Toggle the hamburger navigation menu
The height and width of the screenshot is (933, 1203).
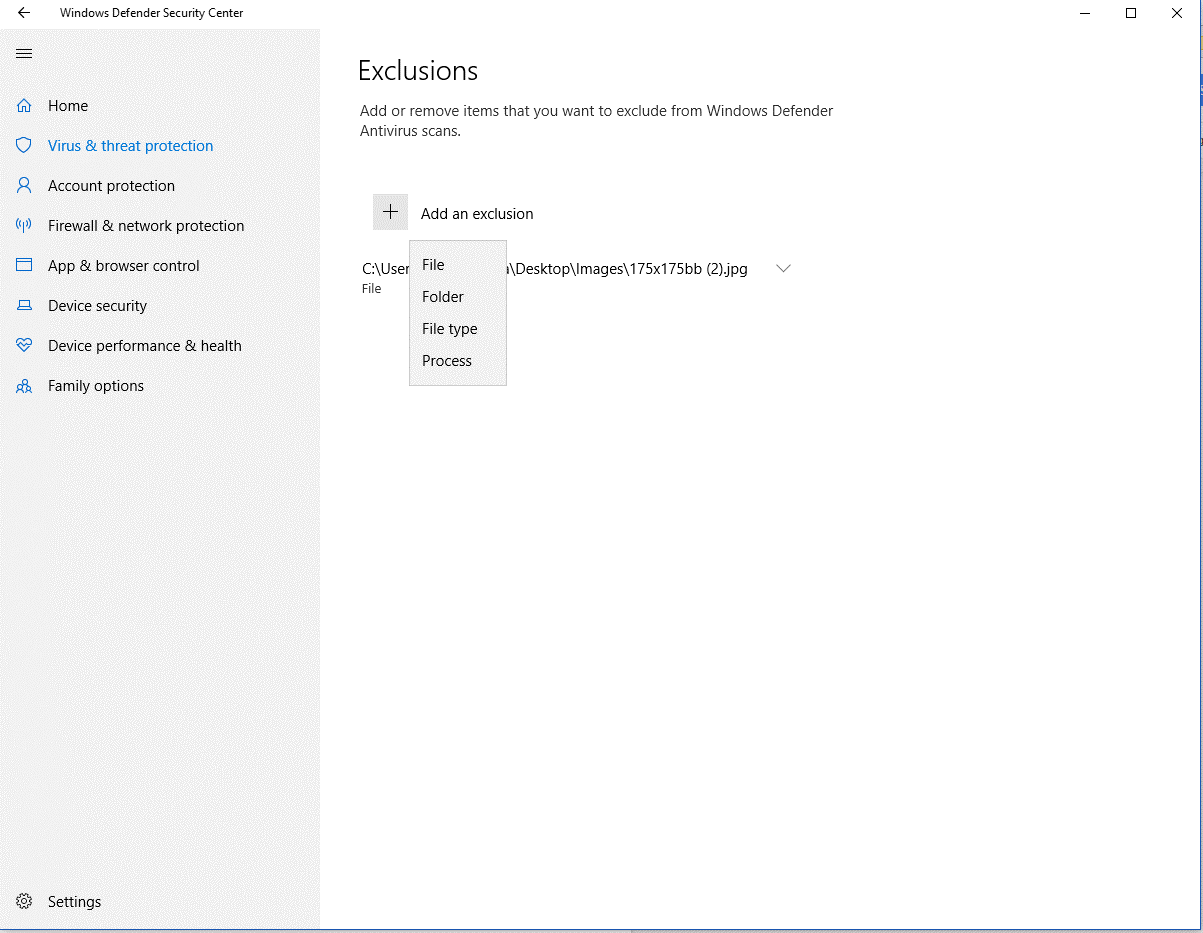tap(24, 53)
